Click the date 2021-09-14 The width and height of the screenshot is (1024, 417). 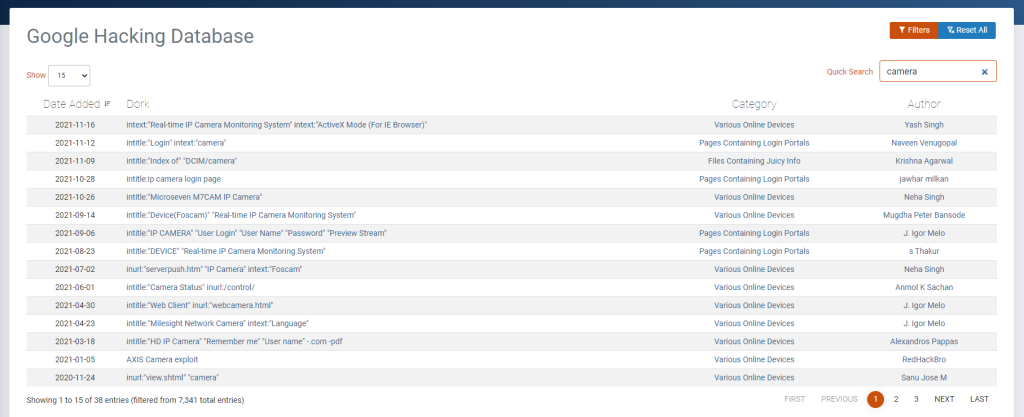75,215
